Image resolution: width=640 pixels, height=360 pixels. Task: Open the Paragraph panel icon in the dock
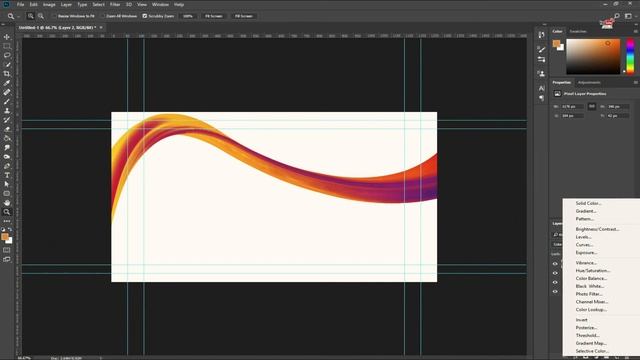pos(541,98)
